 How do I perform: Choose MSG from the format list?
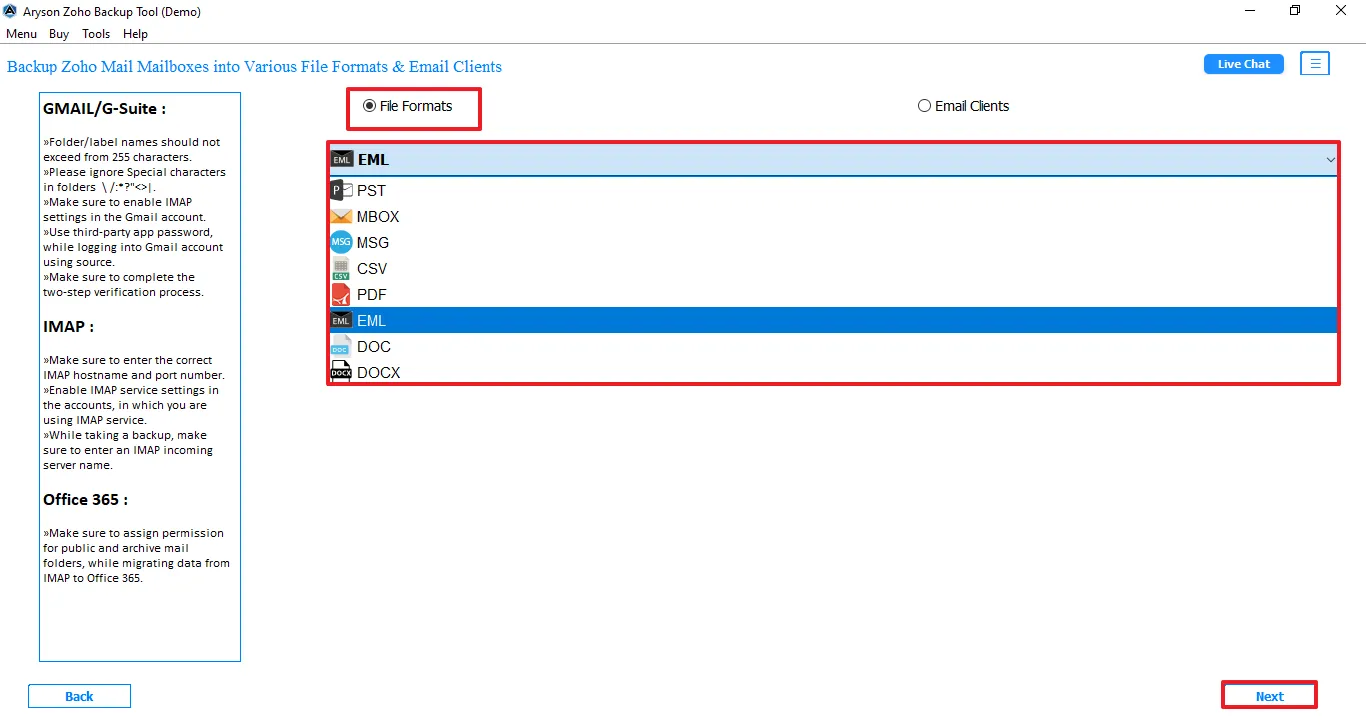point(834,242)
